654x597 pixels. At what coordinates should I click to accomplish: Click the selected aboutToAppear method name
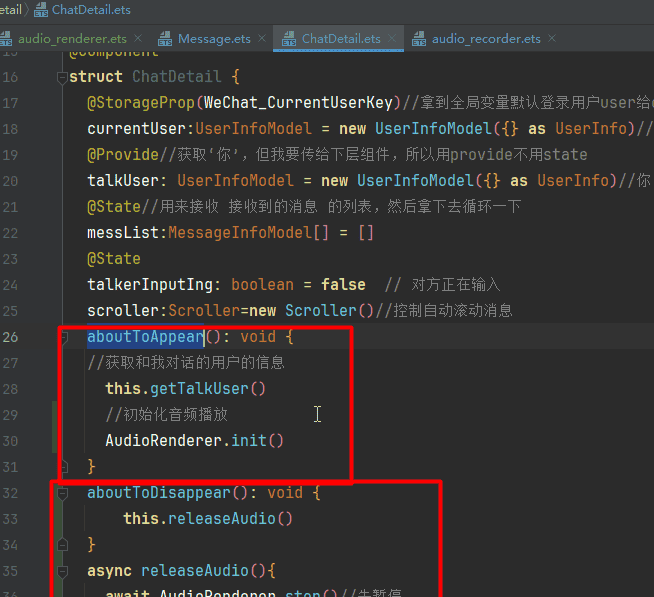pos(145,337)
